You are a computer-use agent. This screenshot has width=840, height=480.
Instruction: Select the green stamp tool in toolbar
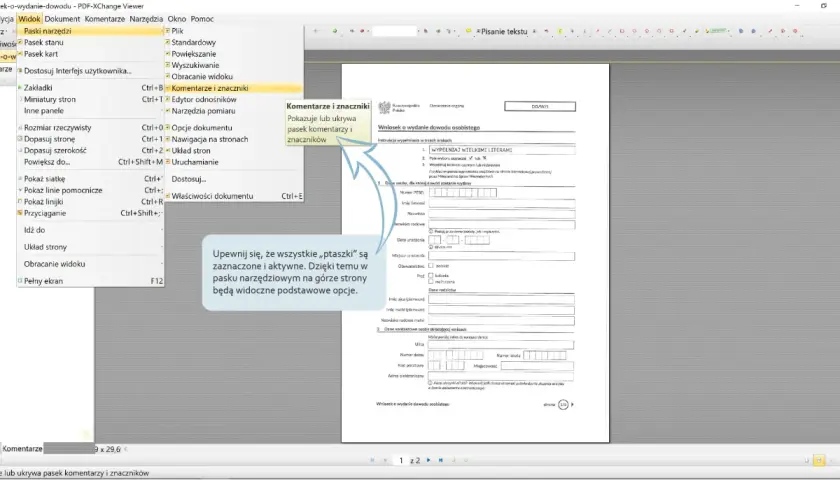(716, 31)
